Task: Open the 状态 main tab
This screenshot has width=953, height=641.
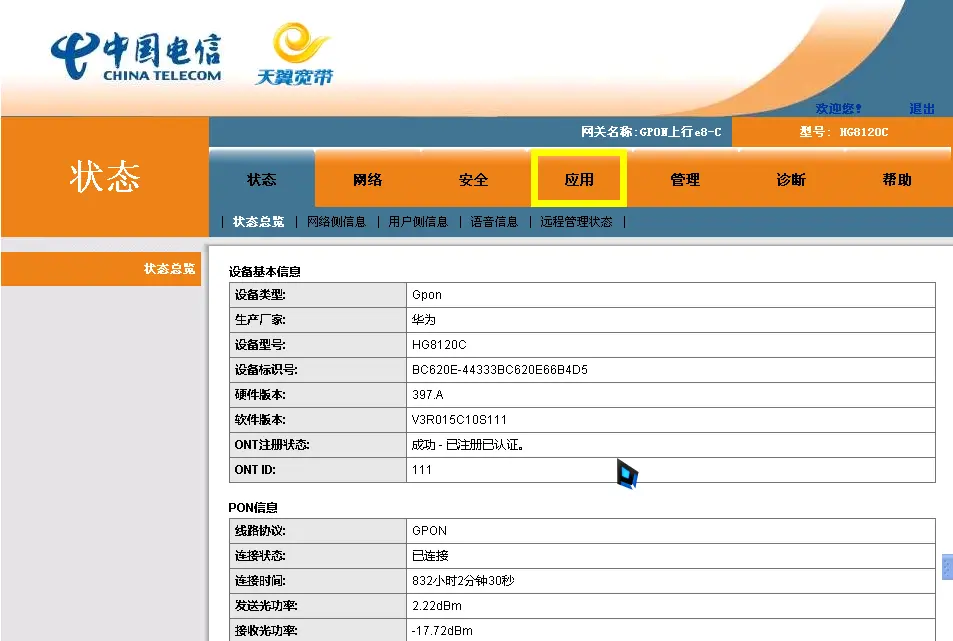Action: pyautogui.click(x=261, y=179)
